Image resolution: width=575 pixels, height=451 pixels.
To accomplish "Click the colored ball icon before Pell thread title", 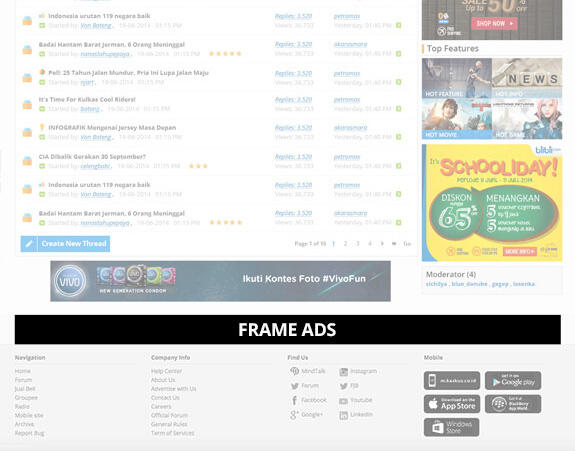I will click(42, 72).
